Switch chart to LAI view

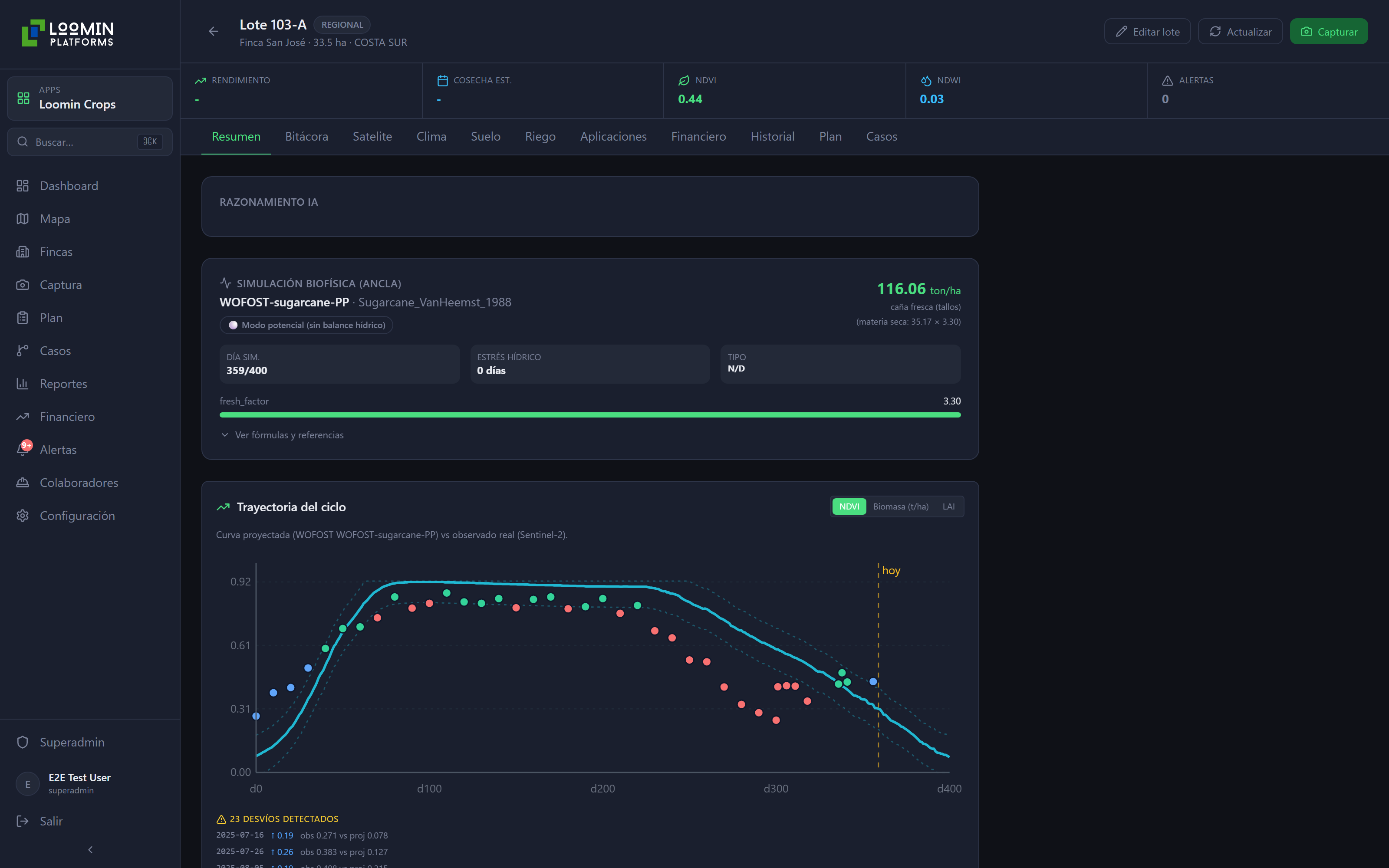[948, 506]
